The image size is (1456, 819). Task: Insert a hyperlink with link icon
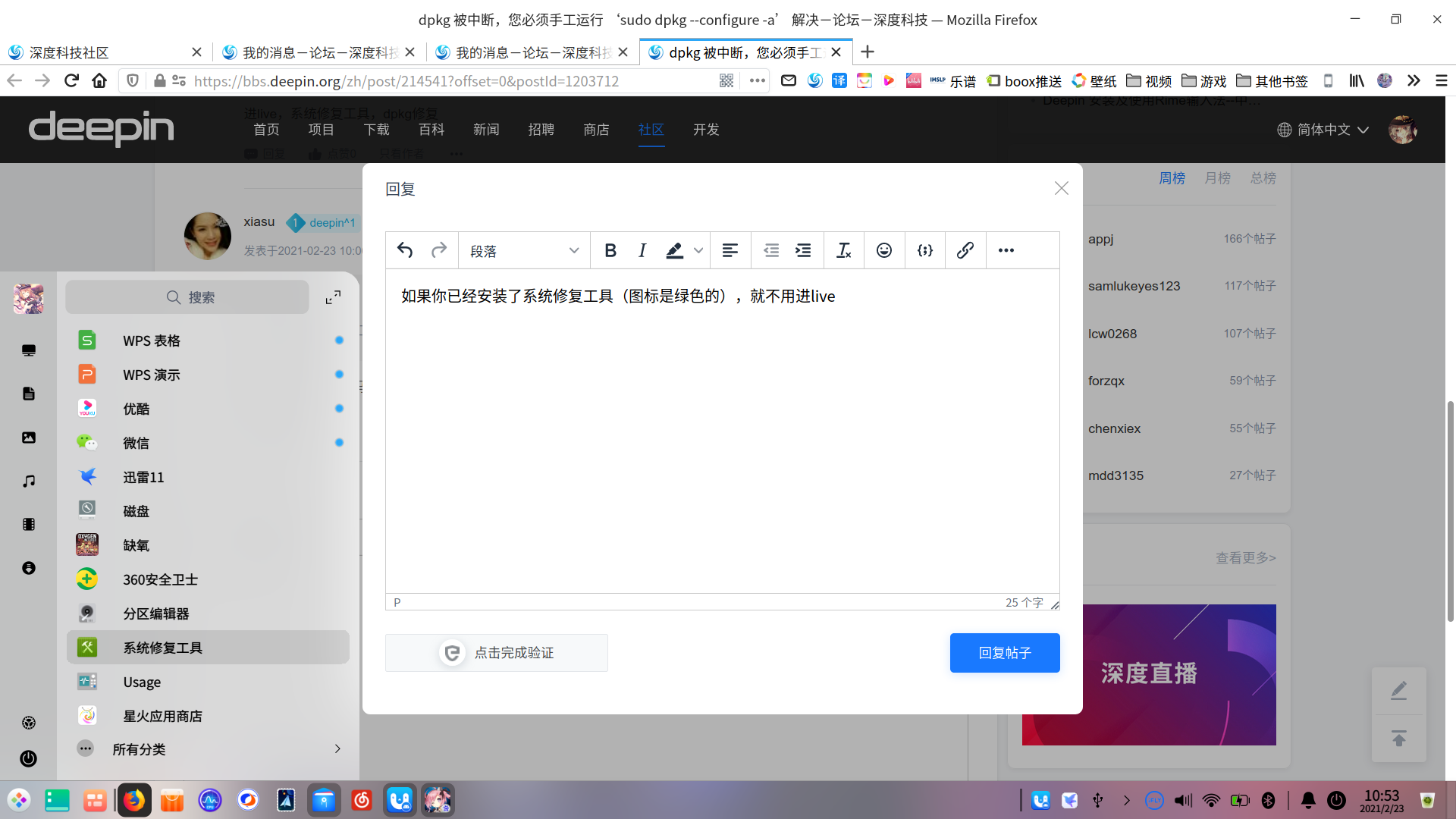(965, 250)
